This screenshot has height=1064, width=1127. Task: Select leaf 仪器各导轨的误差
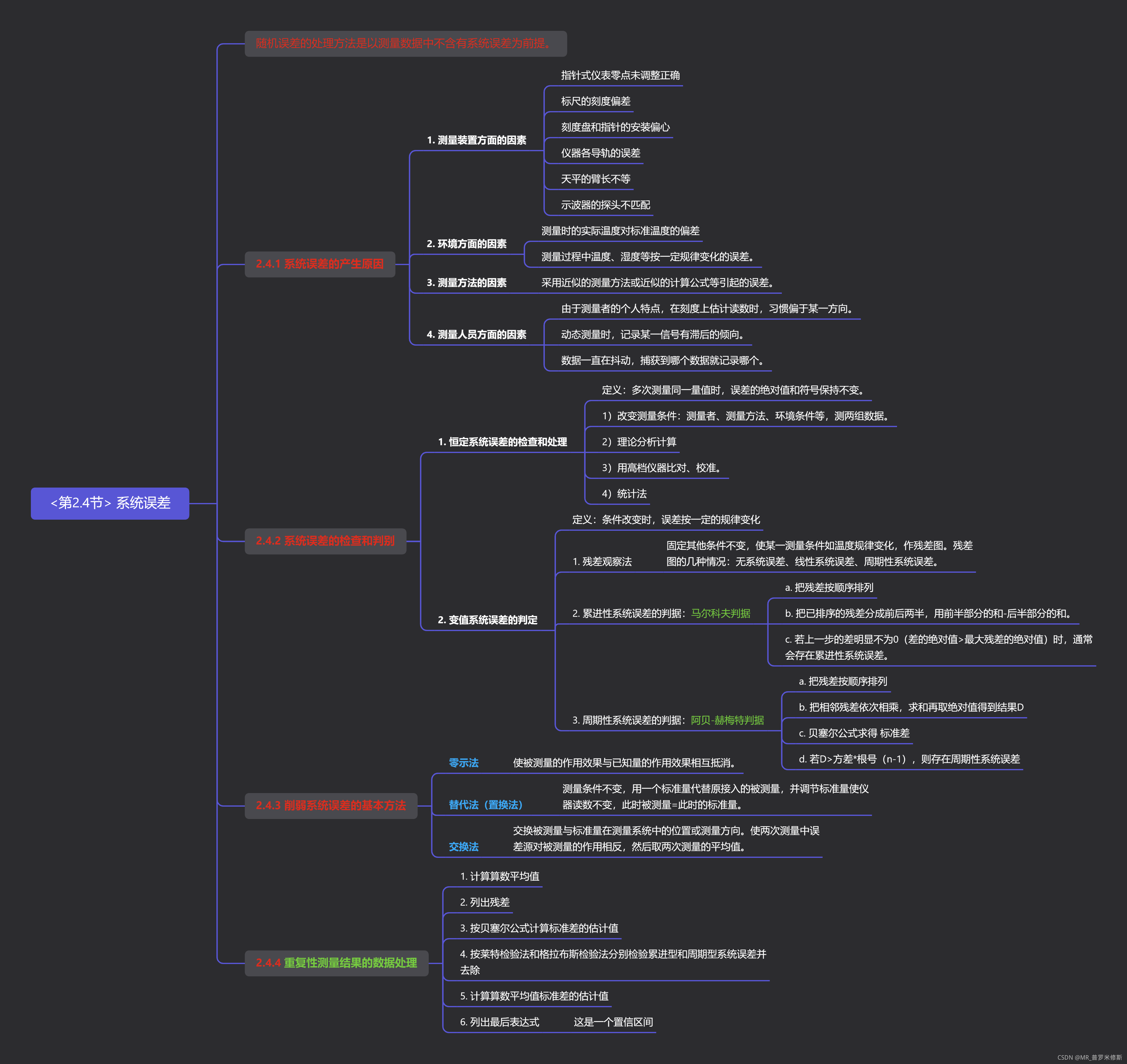click(600, 153)
